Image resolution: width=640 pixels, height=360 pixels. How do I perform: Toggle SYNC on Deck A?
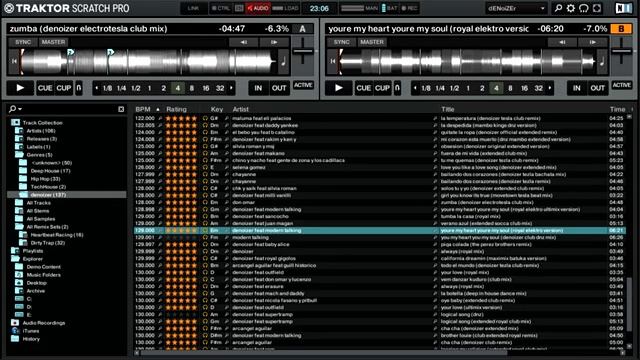(x=23, y=42)
